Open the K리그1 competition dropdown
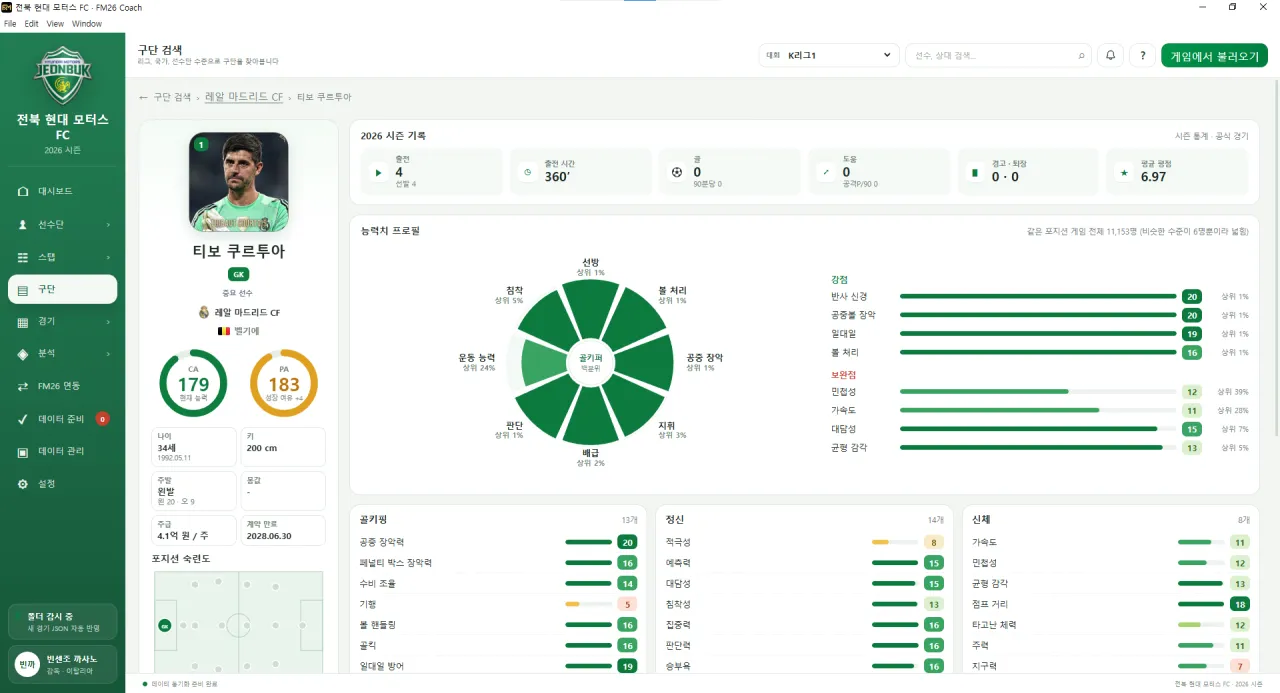The height and width of the screenshot is (693, 1280). point(829,56)
